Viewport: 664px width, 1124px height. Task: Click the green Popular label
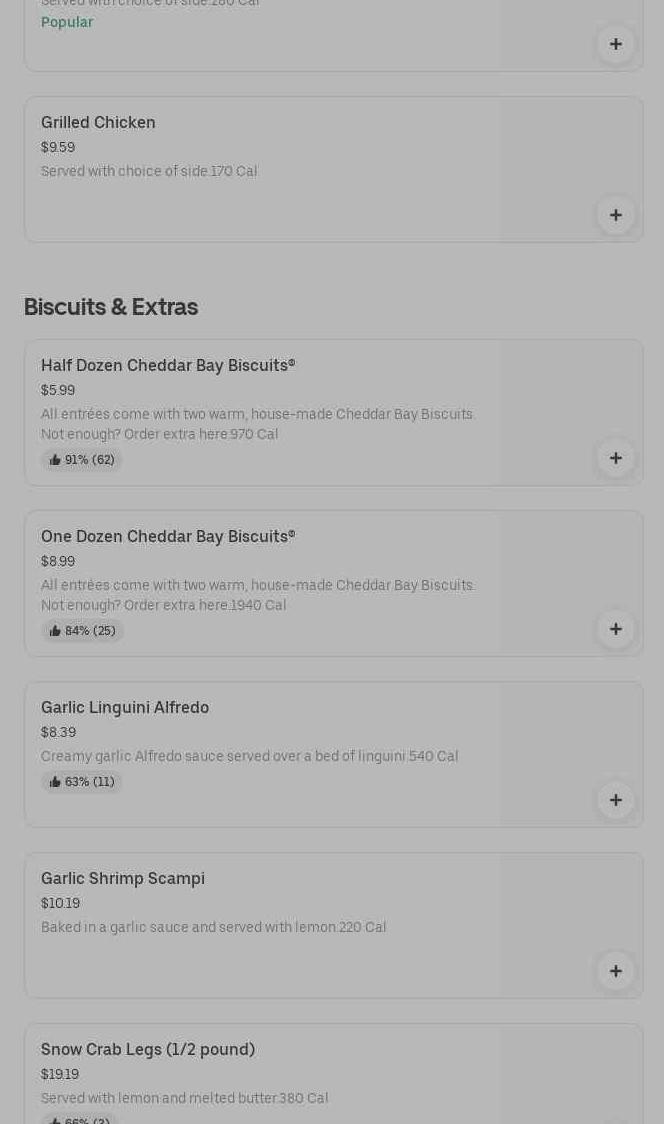click(x=67, y=22)
